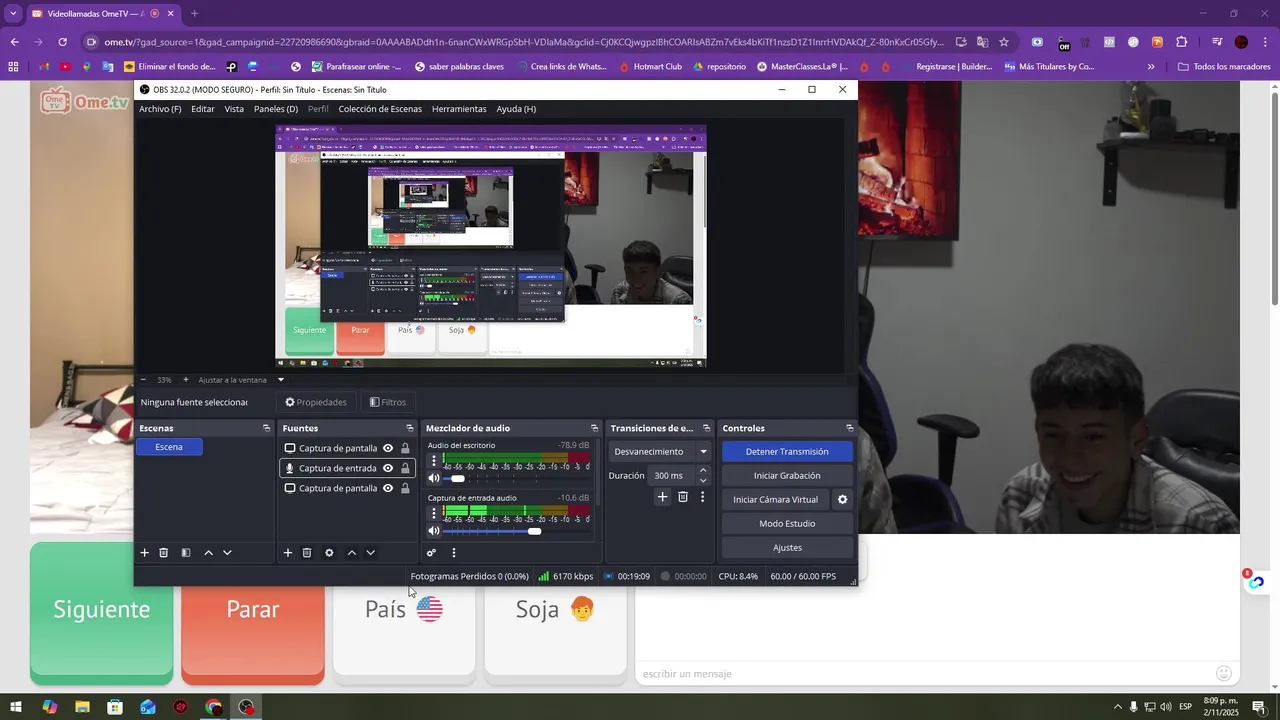This screenshot has height=720, width=1280.
Task: Open Chrome tab search chevron
Action: click(14, 14)
